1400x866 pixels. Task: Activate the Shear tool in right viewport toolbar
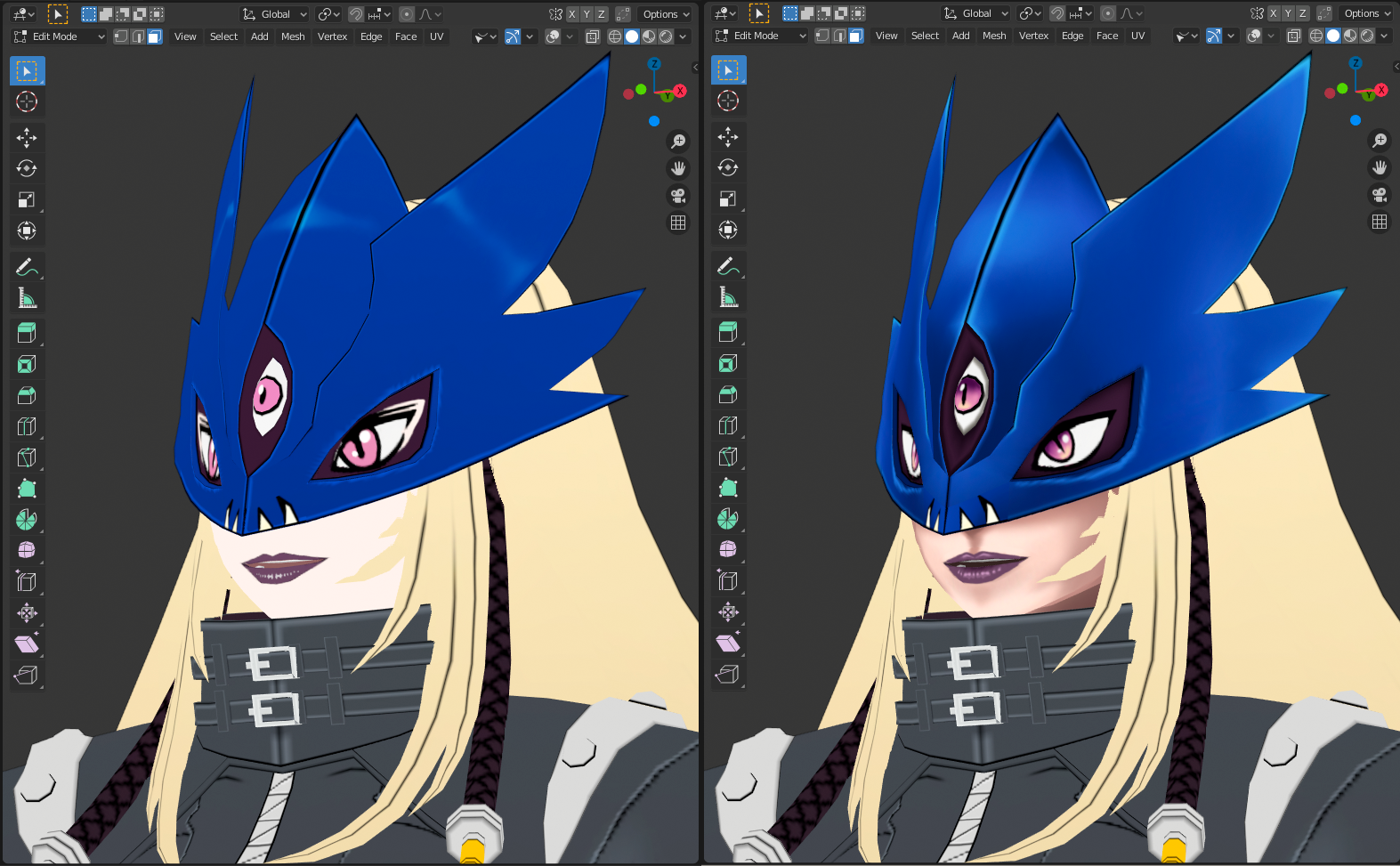pos(728,643)
